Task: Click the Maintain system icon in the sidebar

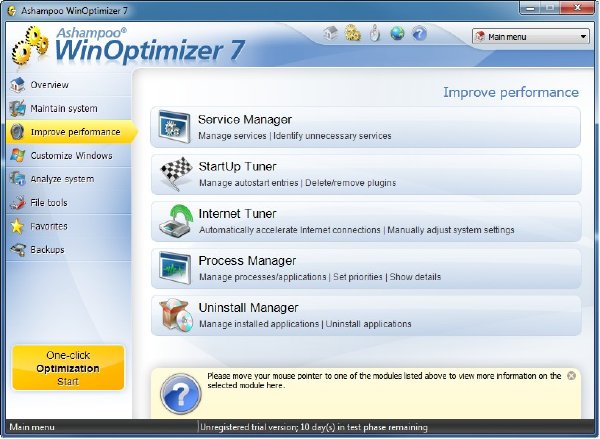Action: (x=18, y=108)
